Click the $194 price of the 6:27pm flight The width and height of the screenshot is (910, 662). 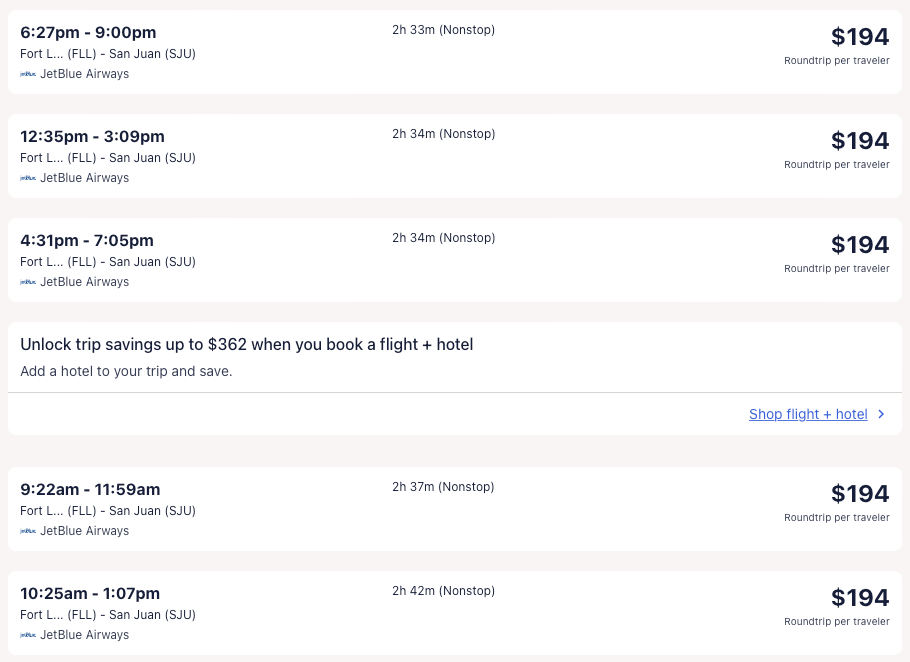click(859, 37)
